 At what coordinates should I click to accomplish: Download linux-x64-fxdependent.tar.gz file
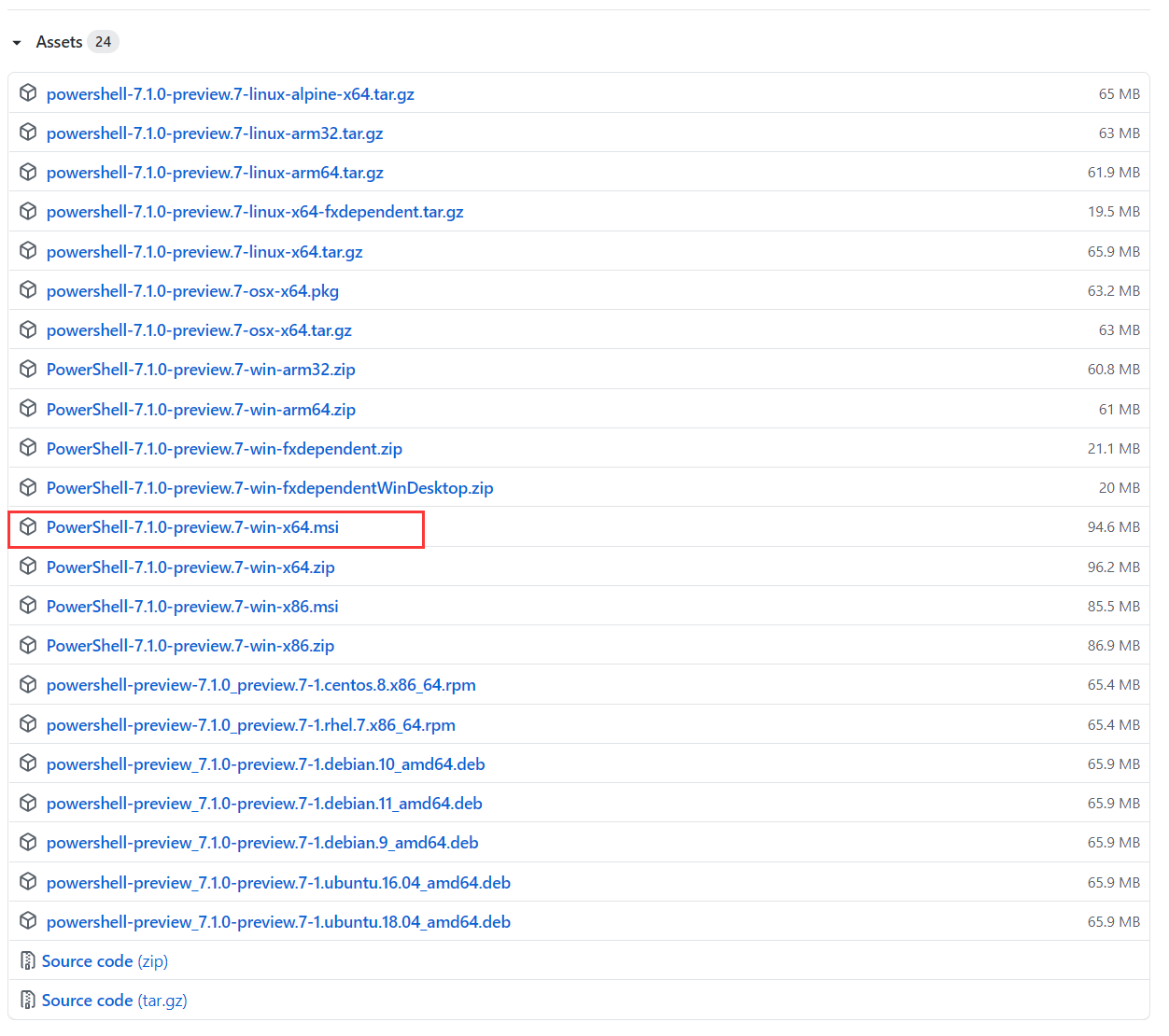pos(255,212)
